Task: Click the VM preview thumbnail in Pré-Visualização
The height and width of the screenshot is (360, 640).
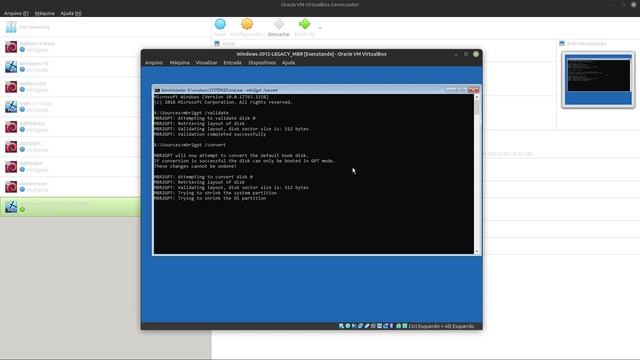Action: tap(598, 80)
